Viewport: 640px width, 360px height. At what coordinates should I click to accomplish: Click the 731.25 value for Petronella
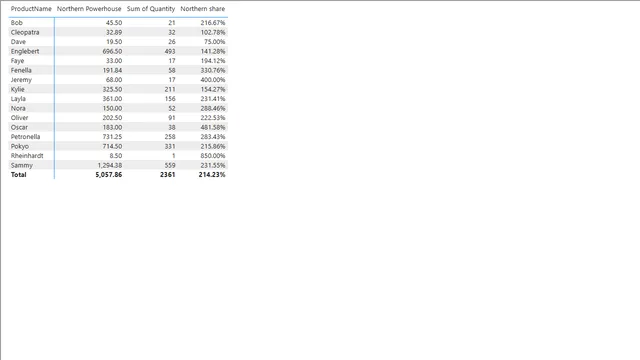[x=112, y=137]
